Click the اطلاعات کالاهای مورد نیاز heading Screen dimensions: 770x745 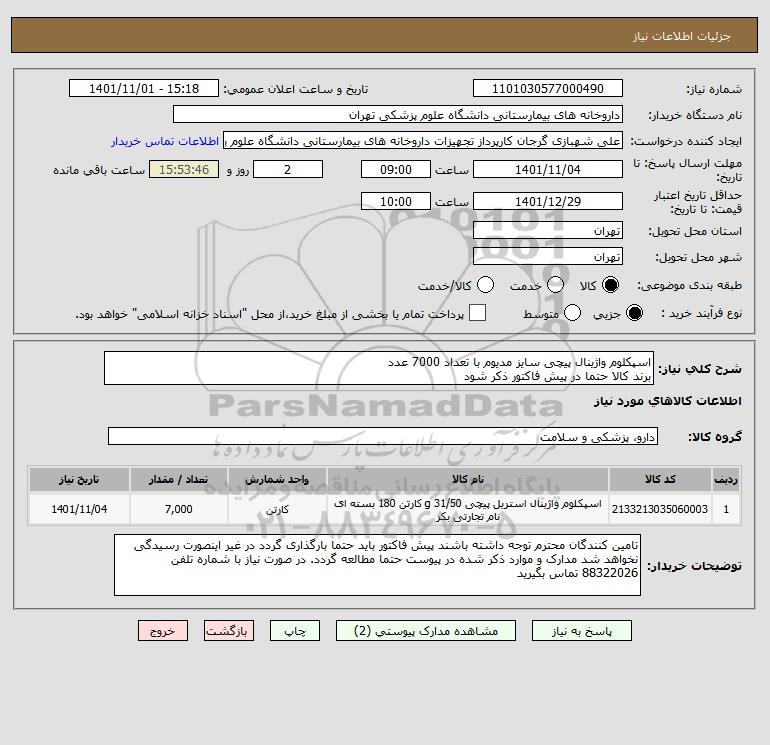(668, 401)
